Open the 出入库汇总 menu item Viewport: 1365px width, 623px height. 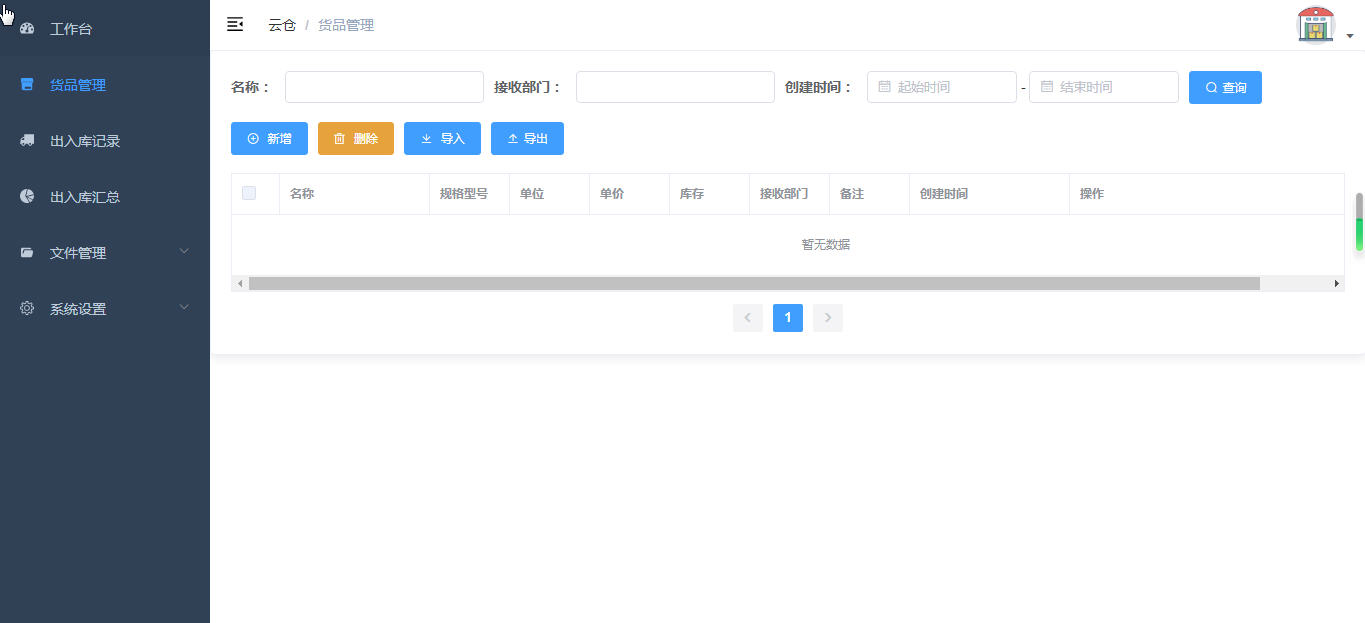[105, 197]
